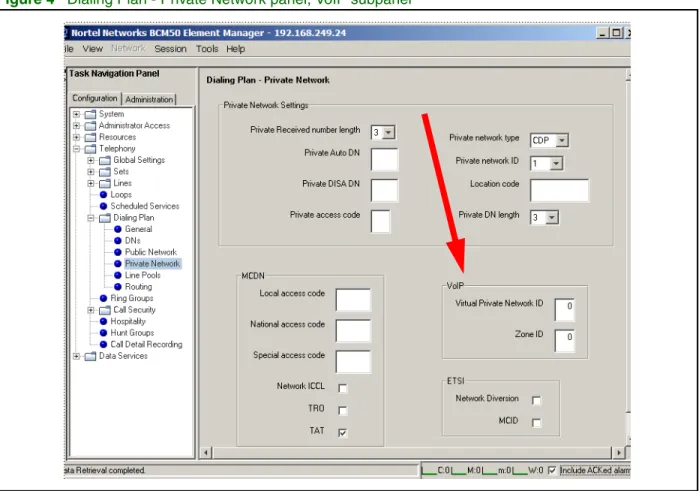
Task: Click the Resources folder icon
Action: 90,137
